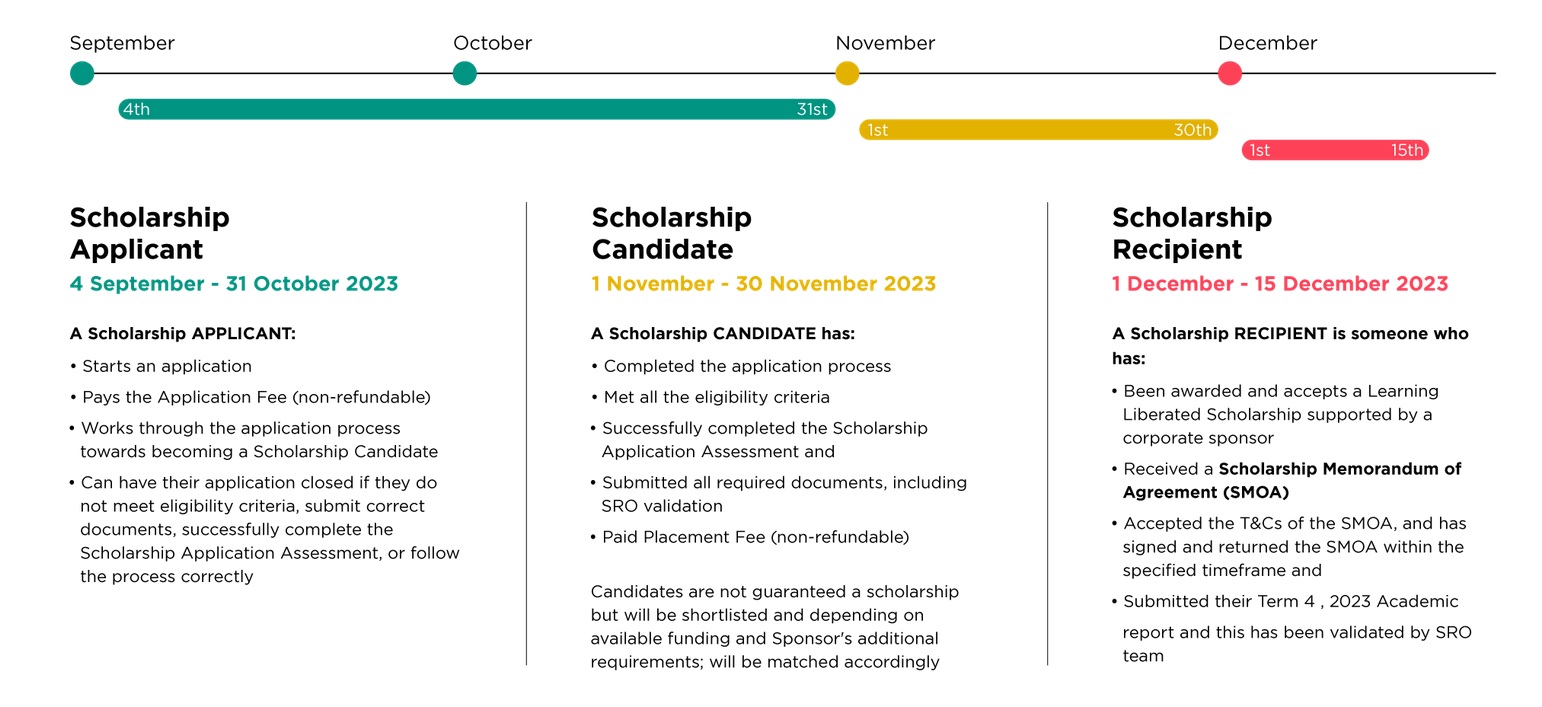Click the yellow November timeline dot
The image size is (1542, 707).
click(847, 73)
